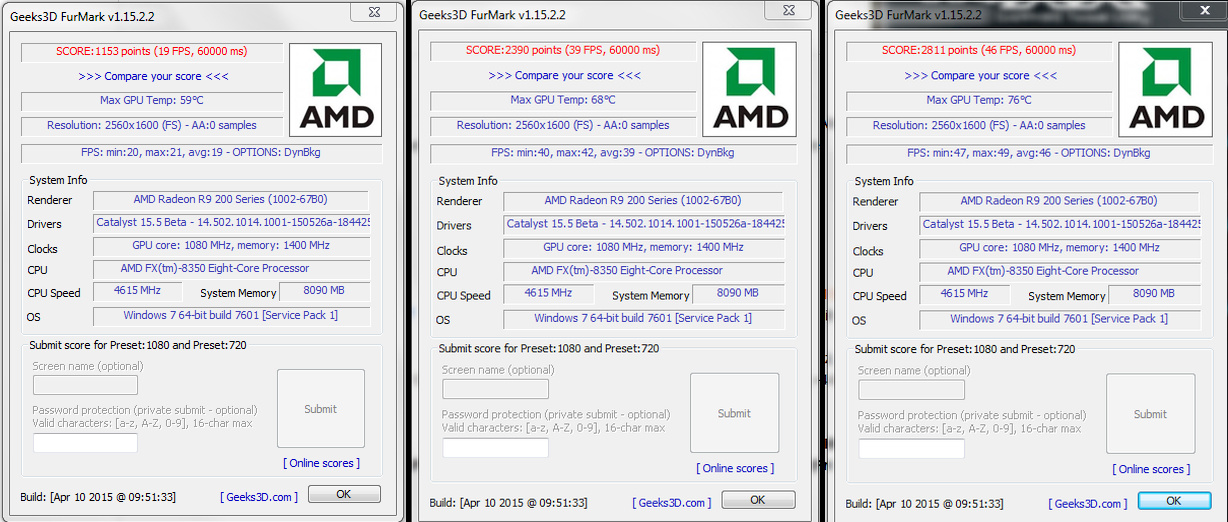Focus Screen name field in 2811-point window
This screenshot has height=522, width=1228.
912,390
